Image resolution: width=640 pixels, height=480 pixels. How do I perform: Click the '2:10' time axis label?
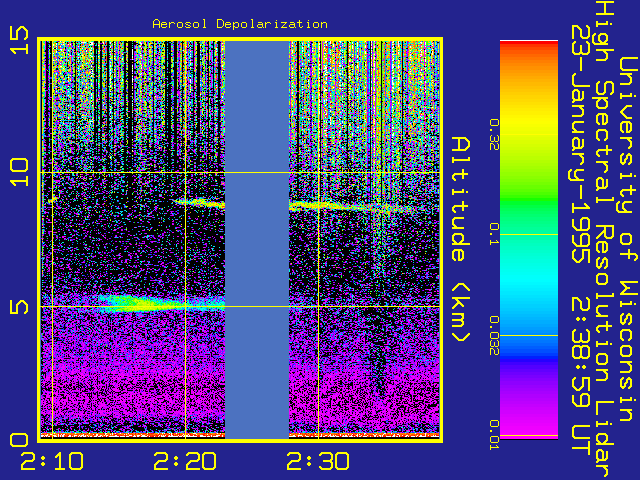coord(52,462)
